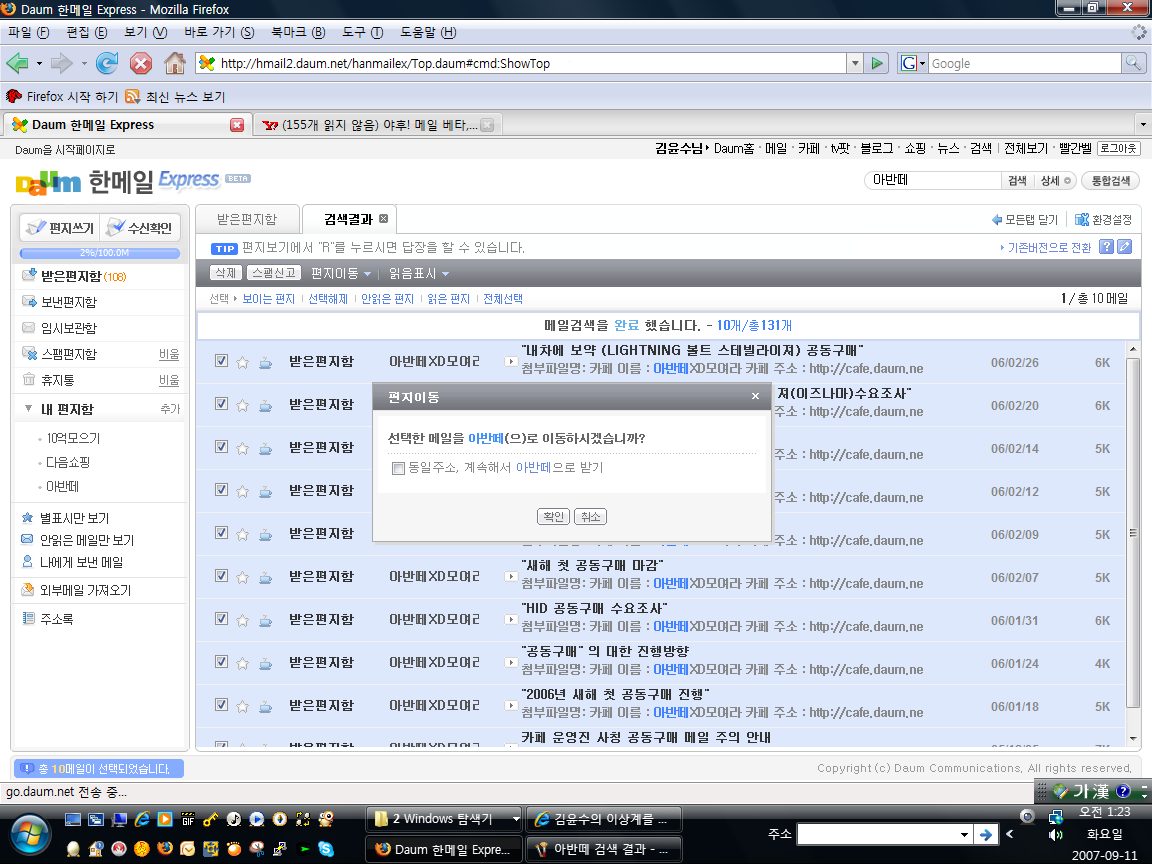Image resolution: width=1152 pixels, height=864 pixels.
Task: Click the volume speaker tray icon
Action: [x=1056, y=835]
